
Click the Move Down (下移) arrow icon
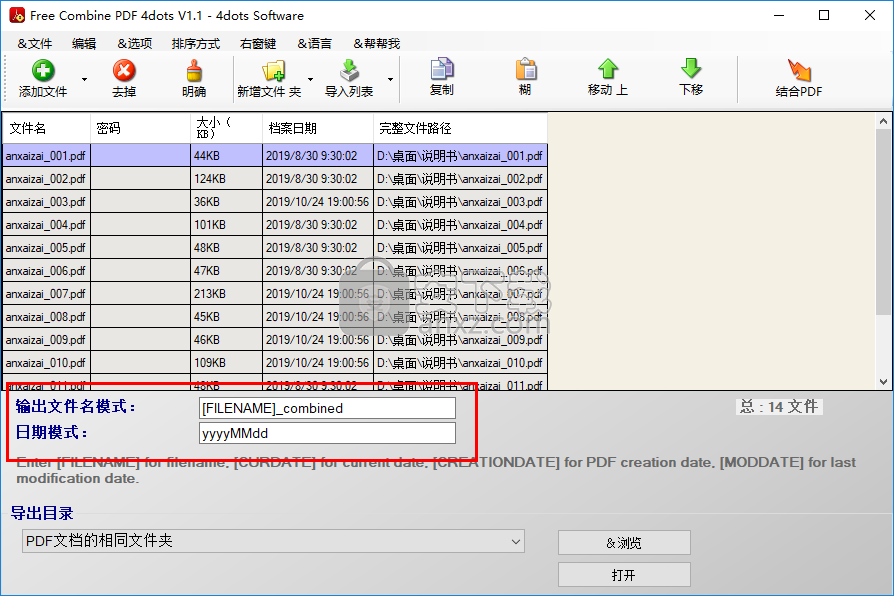[x=691, y=69]
